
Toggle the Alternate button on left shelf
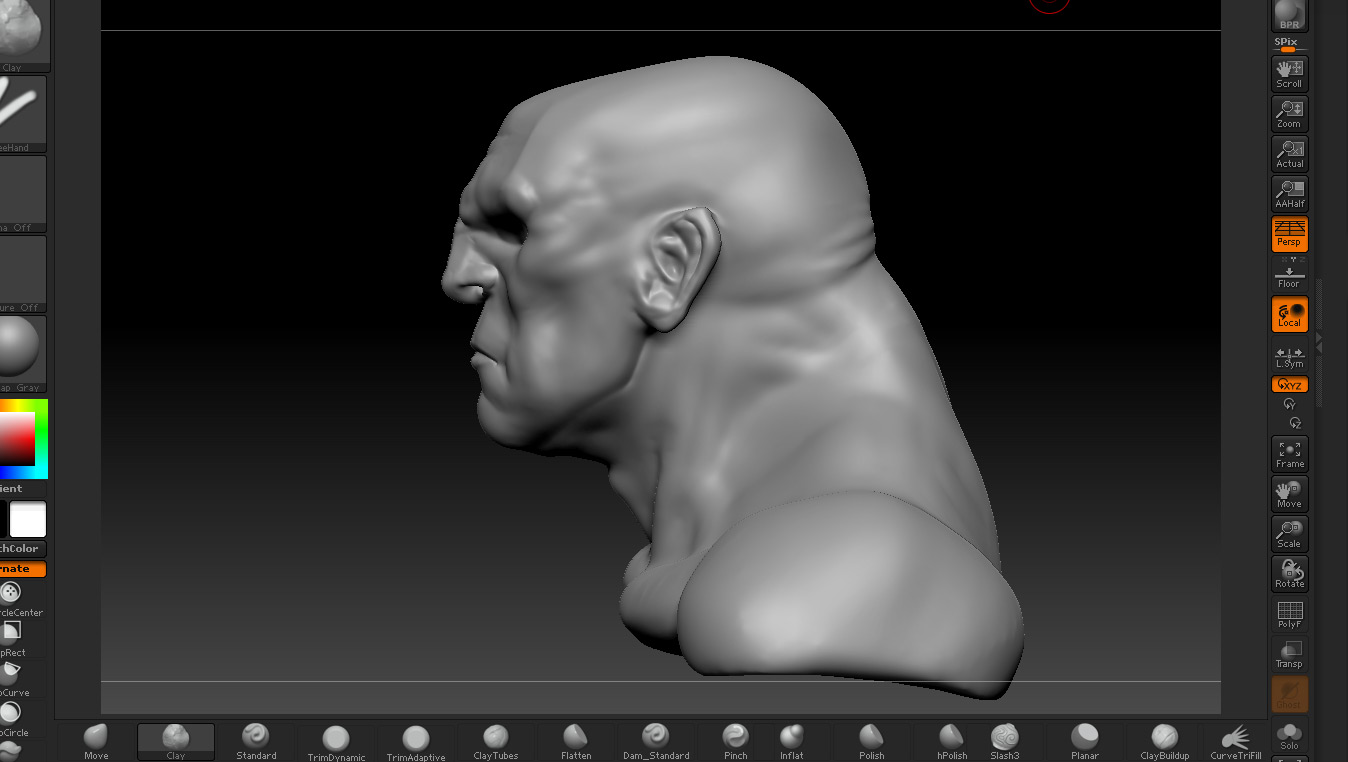click(x=23, y=569)
